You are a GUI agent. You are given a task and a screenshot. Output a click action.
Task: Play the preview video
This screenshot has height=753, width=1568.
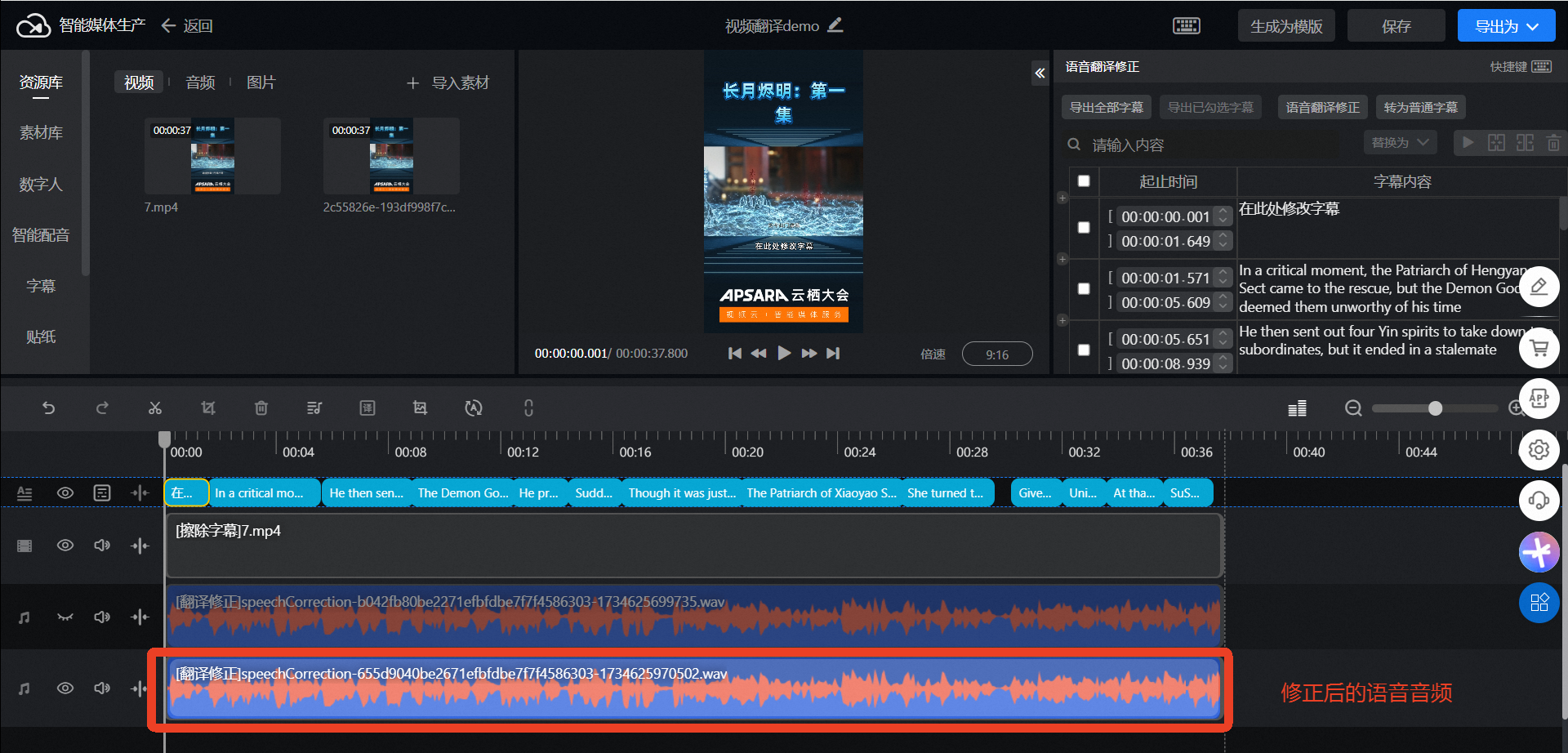click(x=784, y=353)
